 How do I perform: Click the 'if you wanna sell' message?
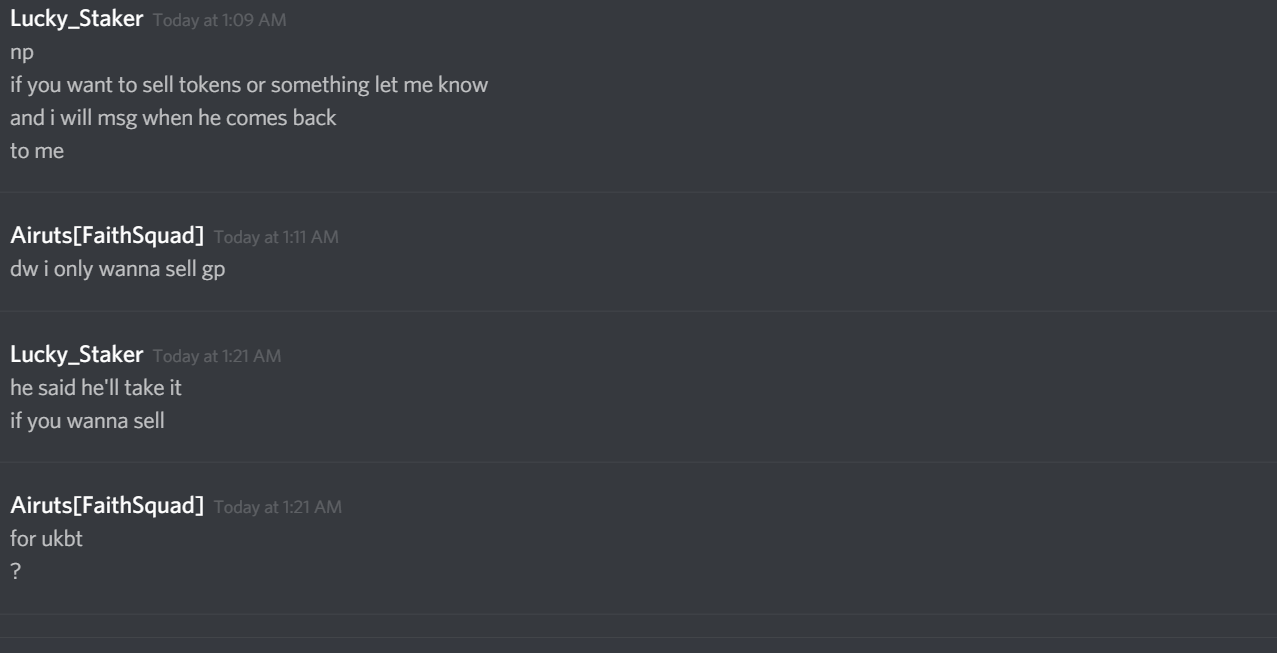[87, 420]
